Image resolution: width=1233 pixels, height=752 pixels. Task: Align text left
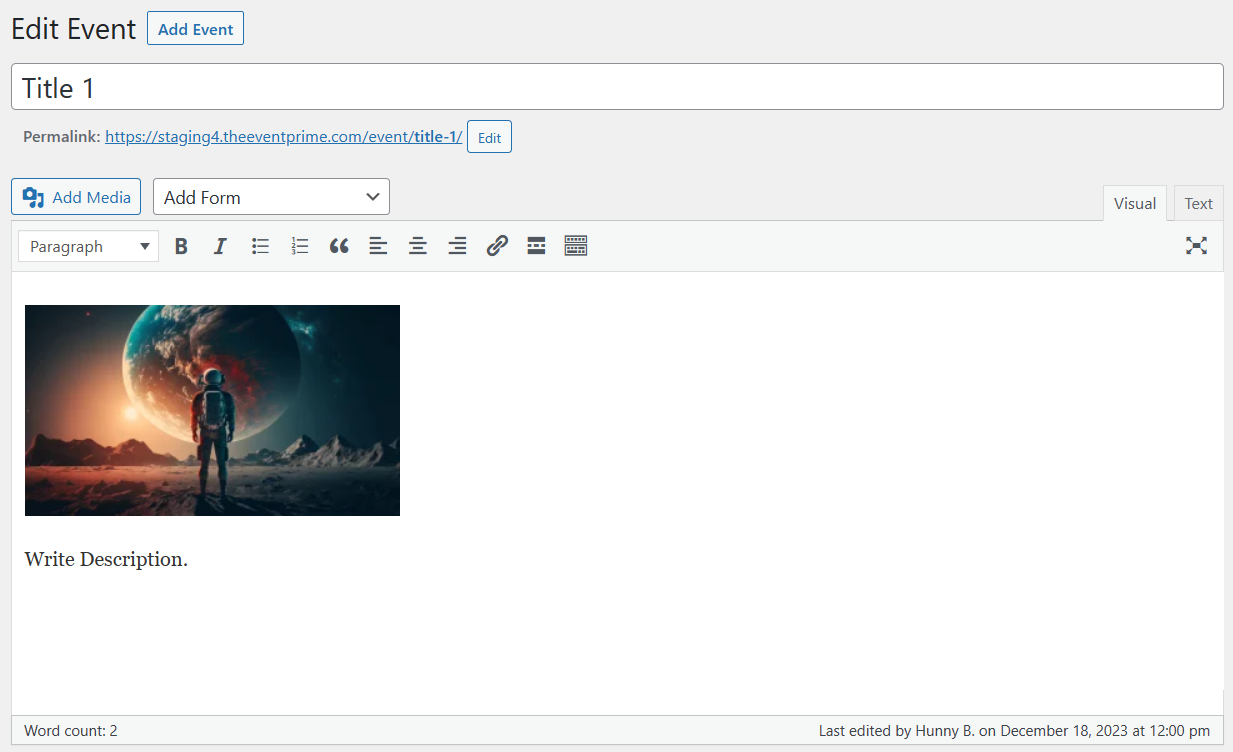click(378, 246)
